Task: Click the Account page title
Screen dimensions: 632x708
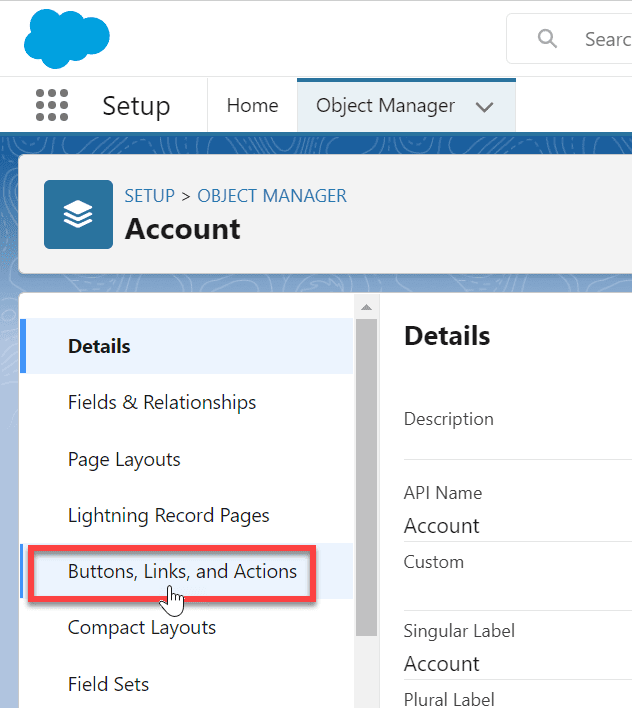Action: [x=182, y=228]
